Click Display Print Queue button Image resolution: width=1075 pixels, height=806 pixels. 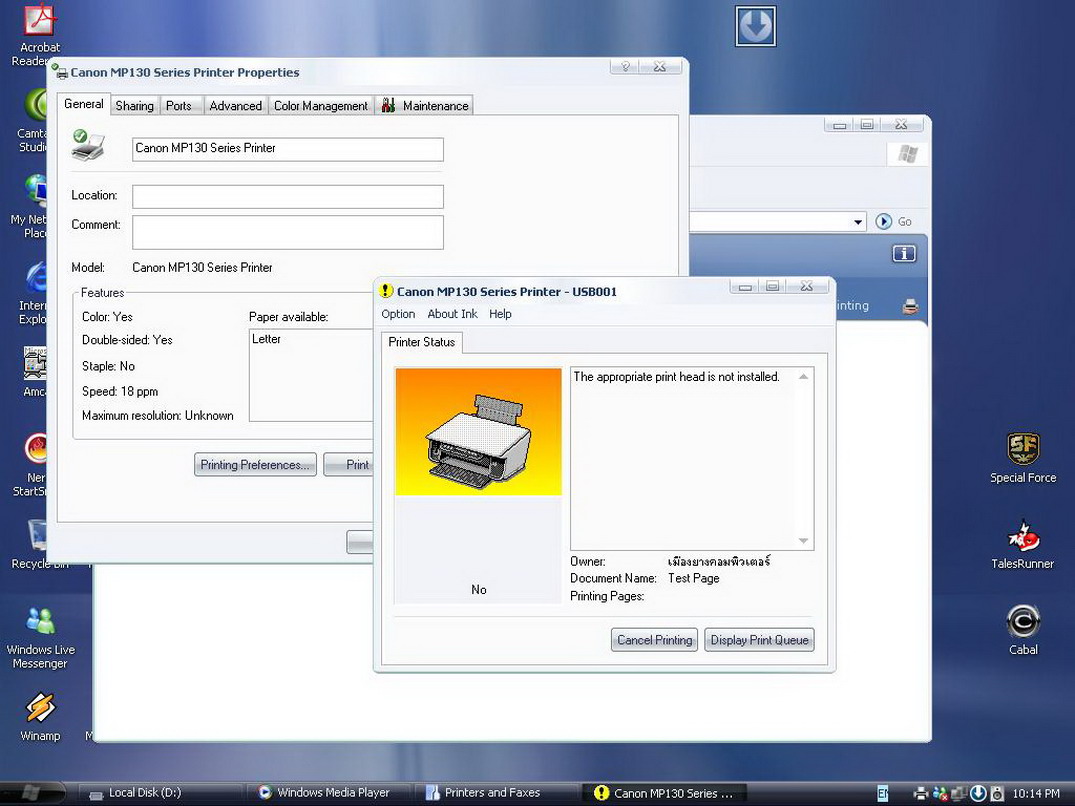pyautogui.click(x=760, y=639)
